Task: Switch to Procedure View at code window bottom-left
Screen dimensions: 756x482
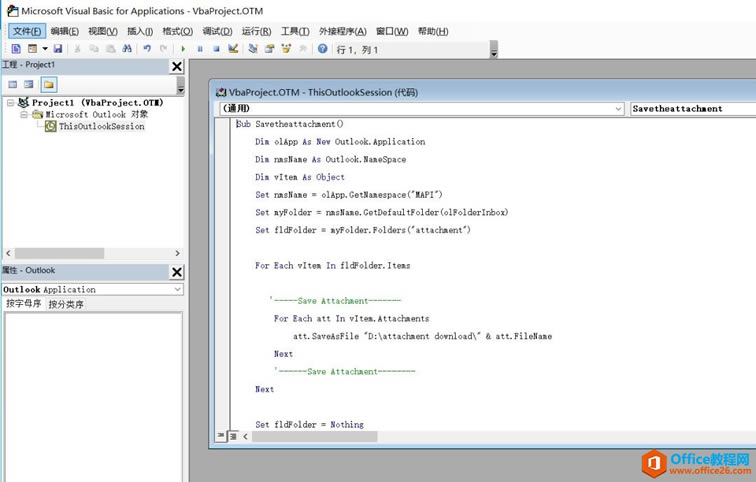Action: pos(222,436)
